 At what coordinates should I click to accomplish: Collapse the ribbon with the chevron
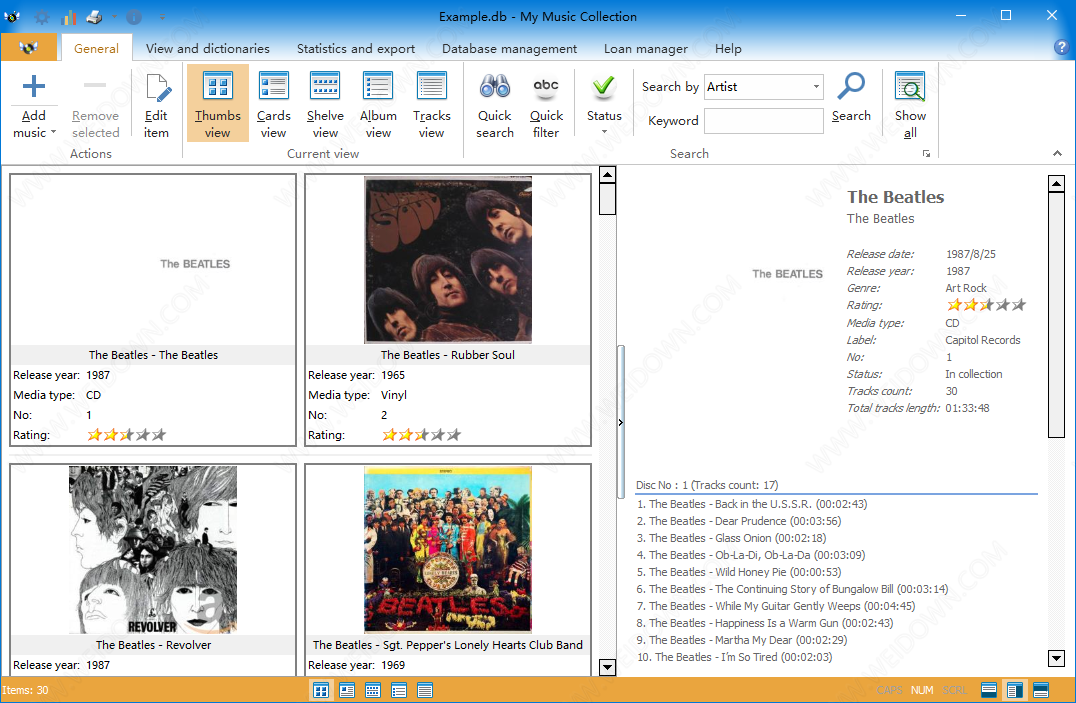pos(1057,154)
